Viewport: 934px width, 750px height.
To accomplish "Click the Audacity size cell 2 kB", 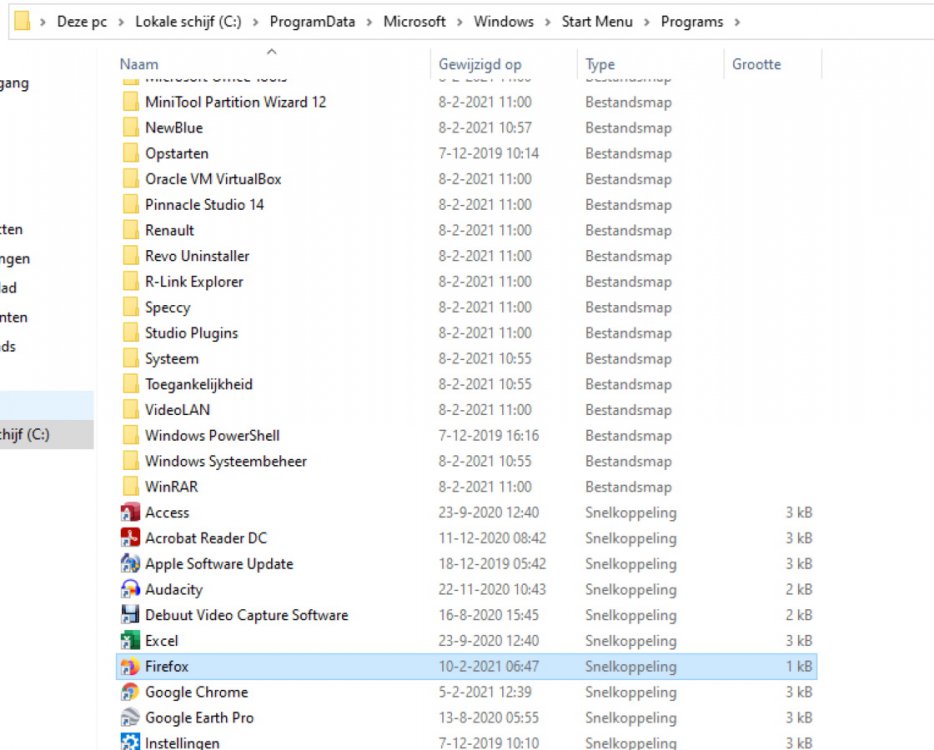I will click(x=799, y=589).
